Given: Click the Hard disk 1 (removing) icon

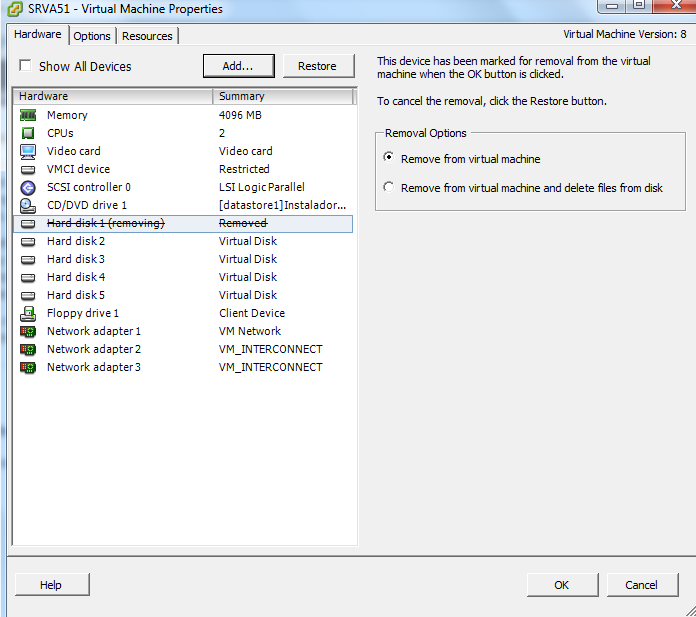Looking at the screenshot, I should [28, 224].
